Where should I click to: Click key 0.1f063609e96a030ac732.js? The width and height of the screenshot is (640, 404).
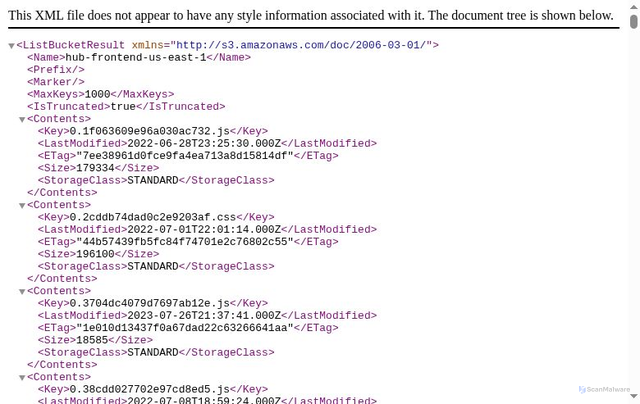(149, 131)
